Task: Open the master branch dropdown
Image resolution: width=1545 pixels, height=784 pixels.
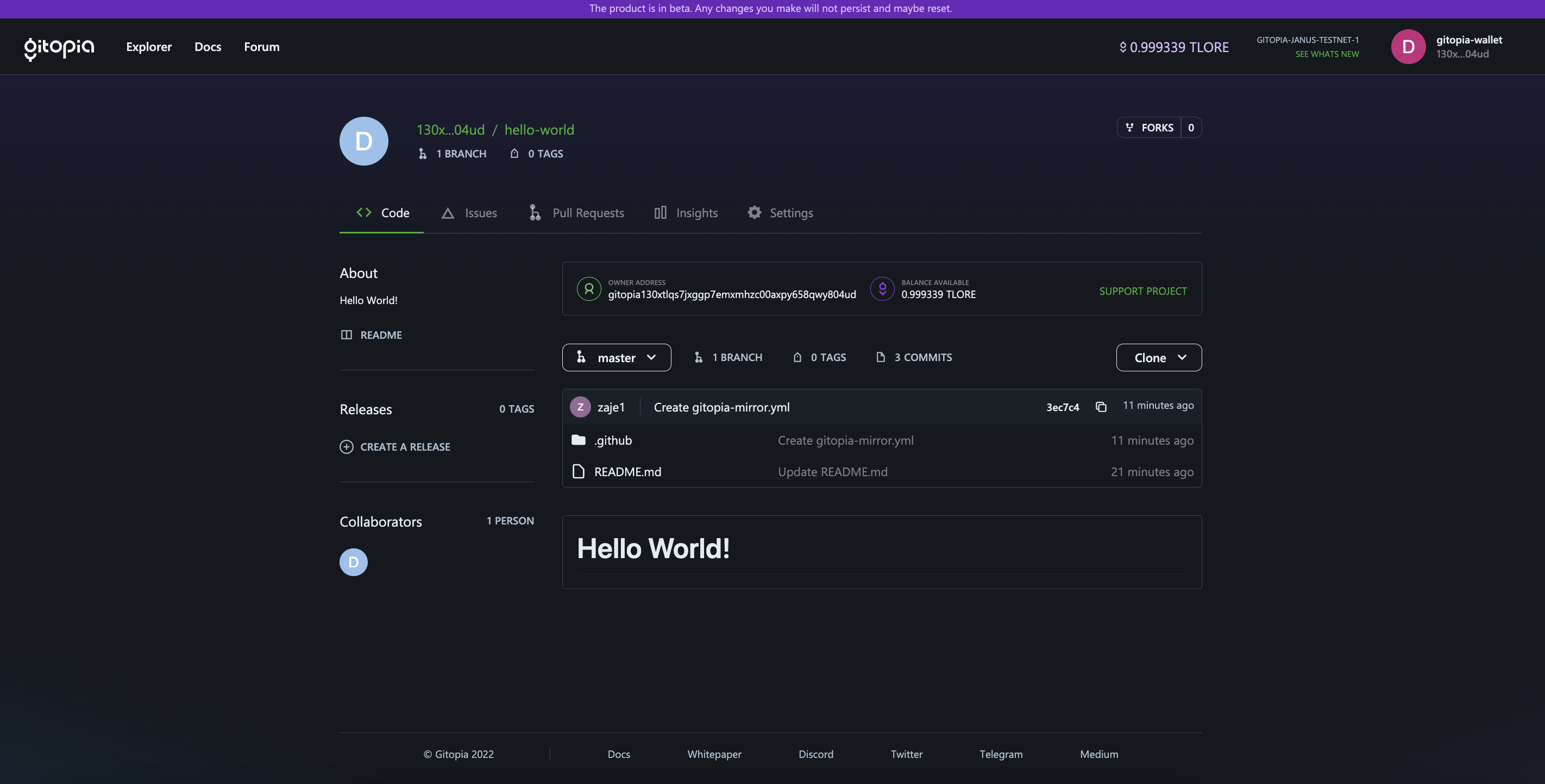Action: point(617,357)
